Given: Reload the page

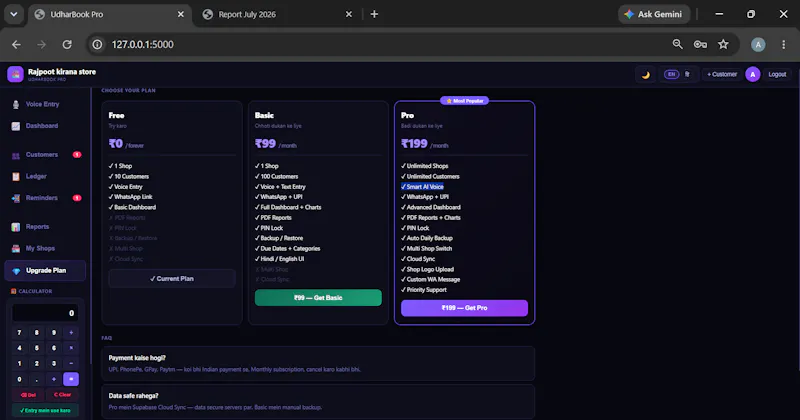Looking at the screenshot, I should pyautogui.click(x=67, y=44).
